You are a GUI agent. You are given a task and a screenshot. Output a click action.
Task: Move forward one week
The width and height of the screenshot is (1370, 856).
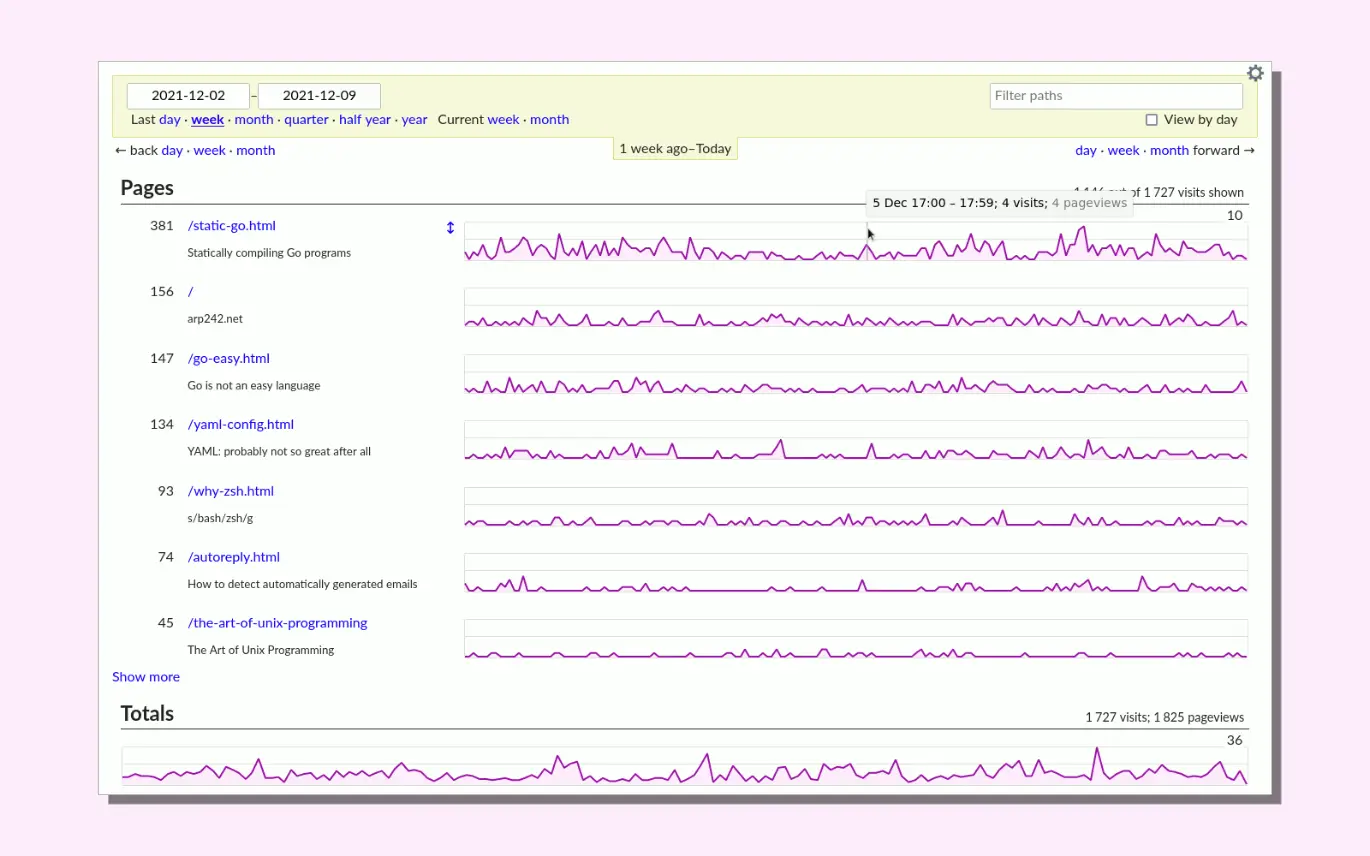[1123, 151]
